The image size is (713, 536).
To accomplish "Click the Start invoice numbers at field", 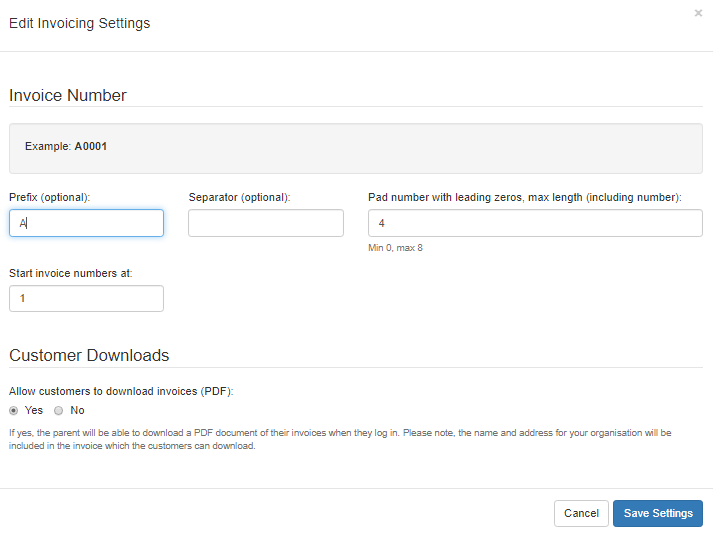I will tap(86, 299).
